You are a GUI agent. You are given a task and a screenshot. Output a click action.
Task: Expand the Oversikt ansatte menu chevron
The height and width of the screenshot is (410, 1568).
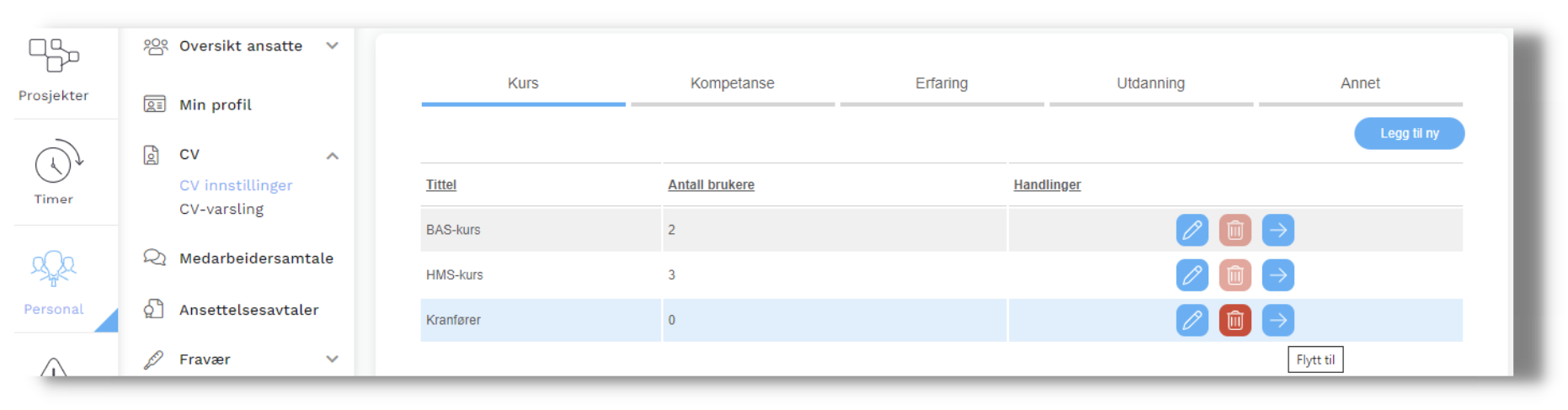[333, 45]
